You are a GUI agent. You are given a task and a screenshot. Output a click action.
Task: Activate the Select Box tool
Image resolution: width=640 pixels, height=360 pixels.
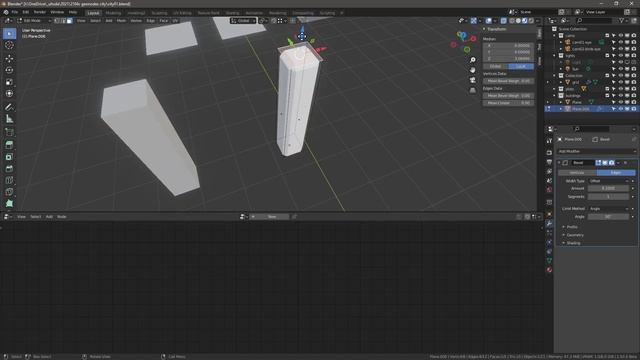(x=9, y=33)
